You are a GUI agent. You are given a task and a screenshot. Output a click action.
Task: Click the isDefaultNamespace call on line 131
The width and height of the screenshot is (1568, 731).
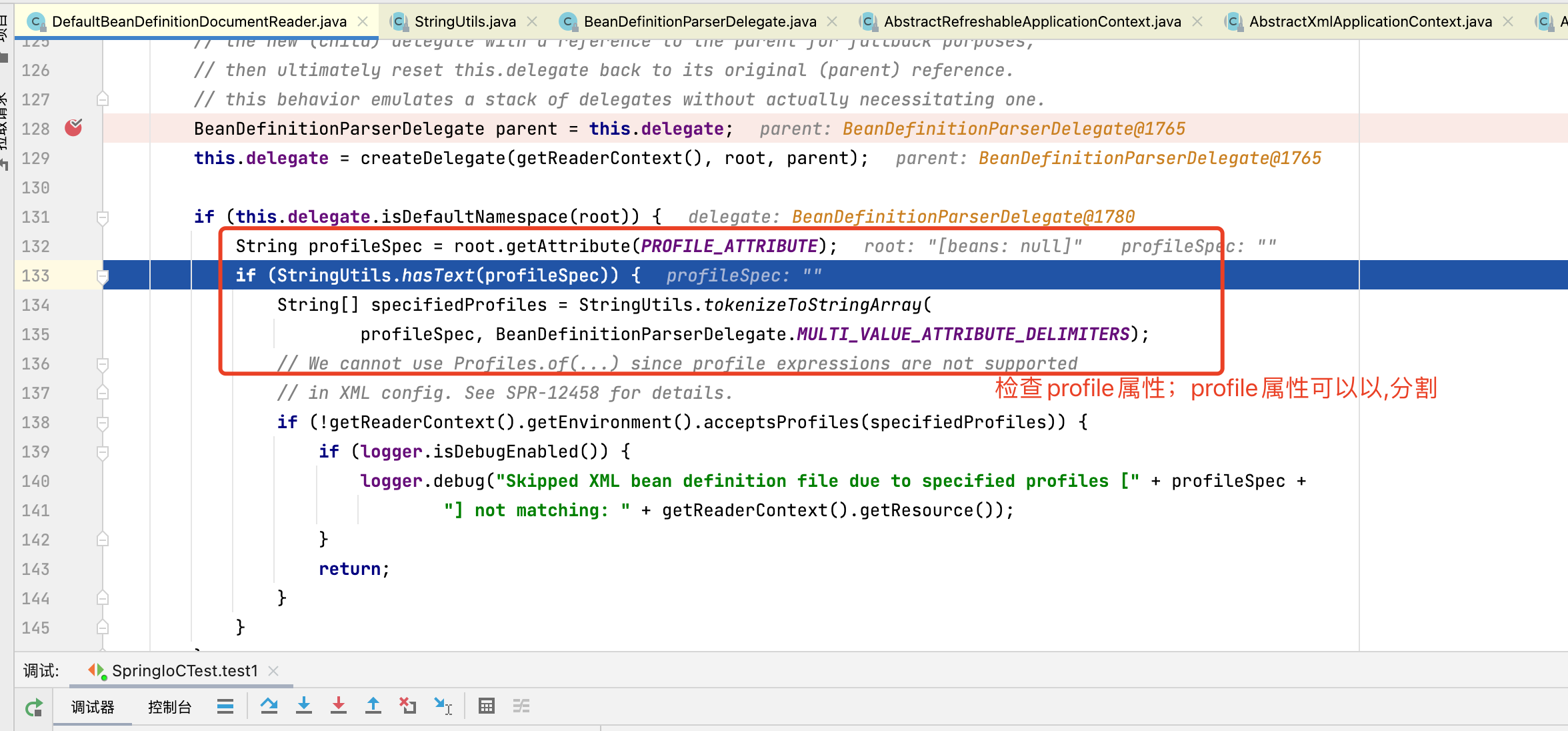(x=474, y=217)
